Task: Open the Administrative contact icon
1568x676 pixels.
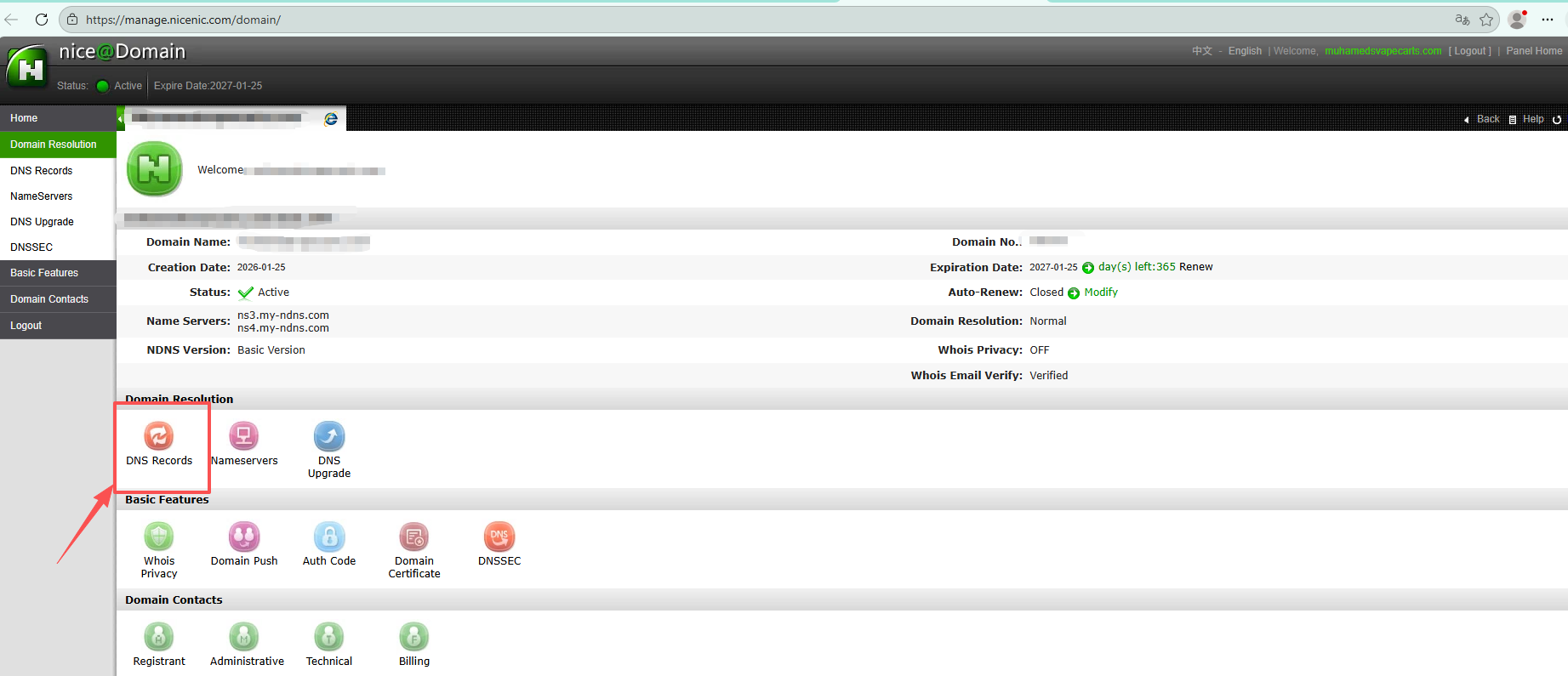Action: (x=244, y=637)
